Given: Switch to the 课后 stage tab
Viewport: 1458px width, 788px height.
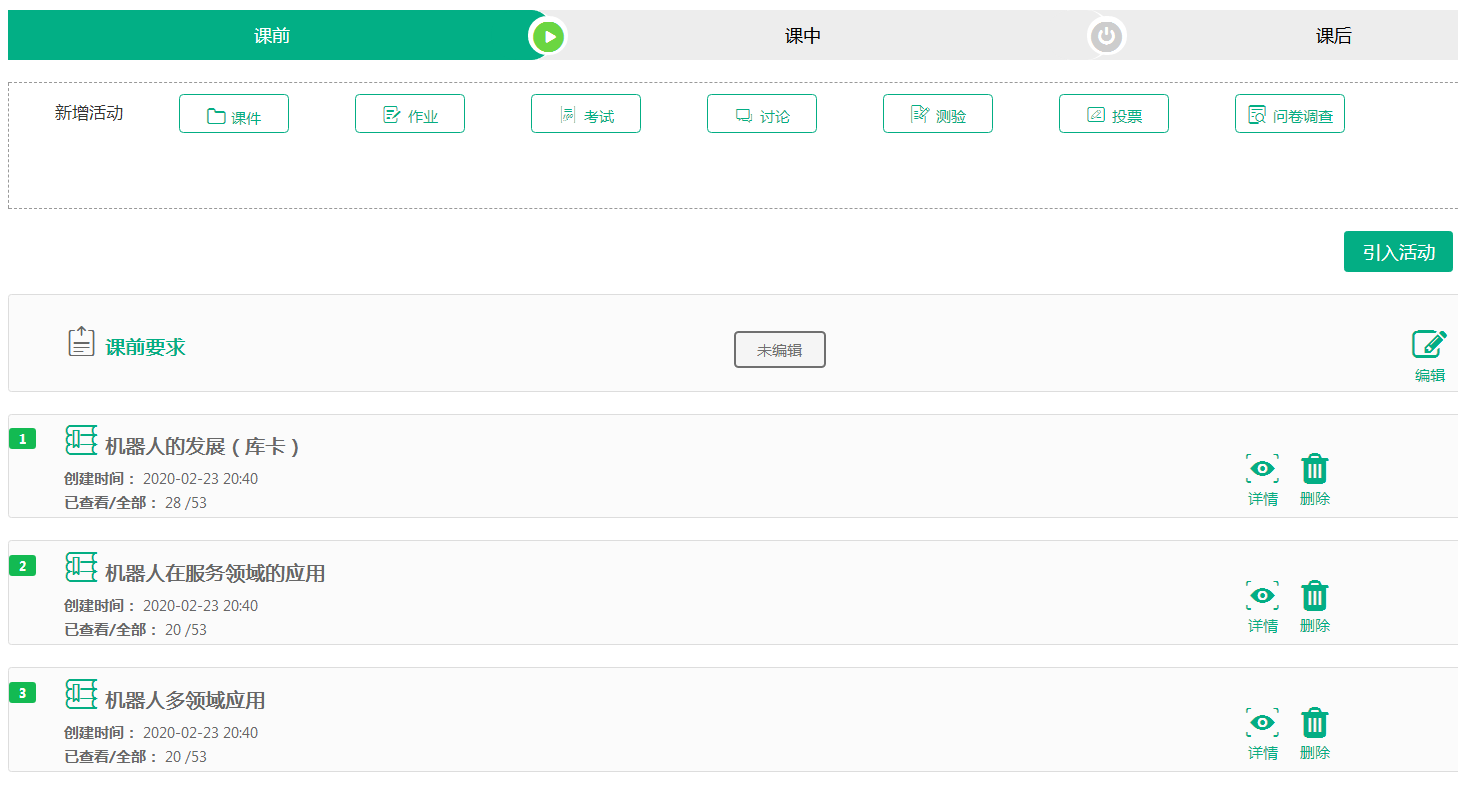Looking at the screenshot, I should [1333, 37].
